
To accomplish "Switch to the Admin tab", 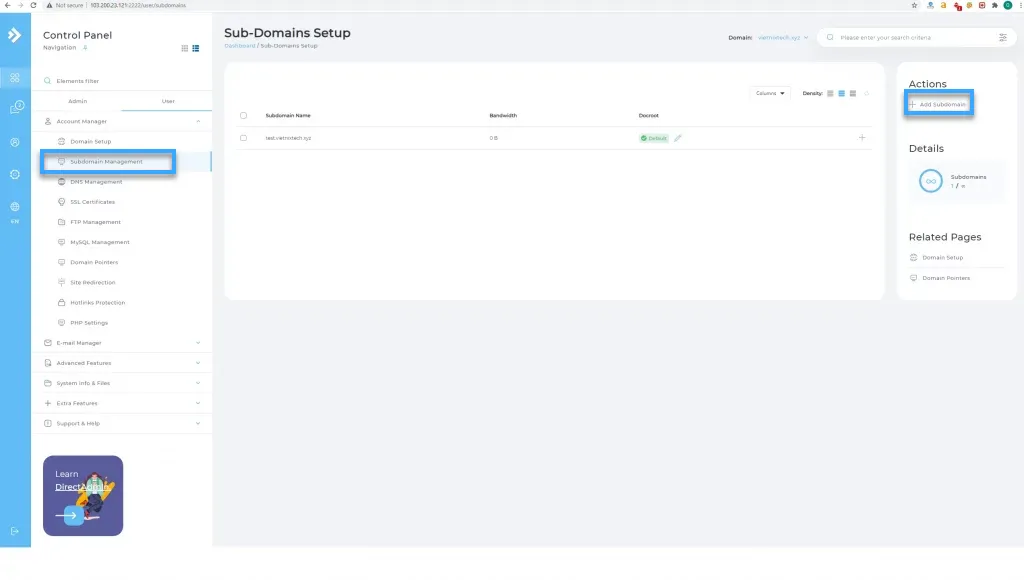I will coord(78,101).
